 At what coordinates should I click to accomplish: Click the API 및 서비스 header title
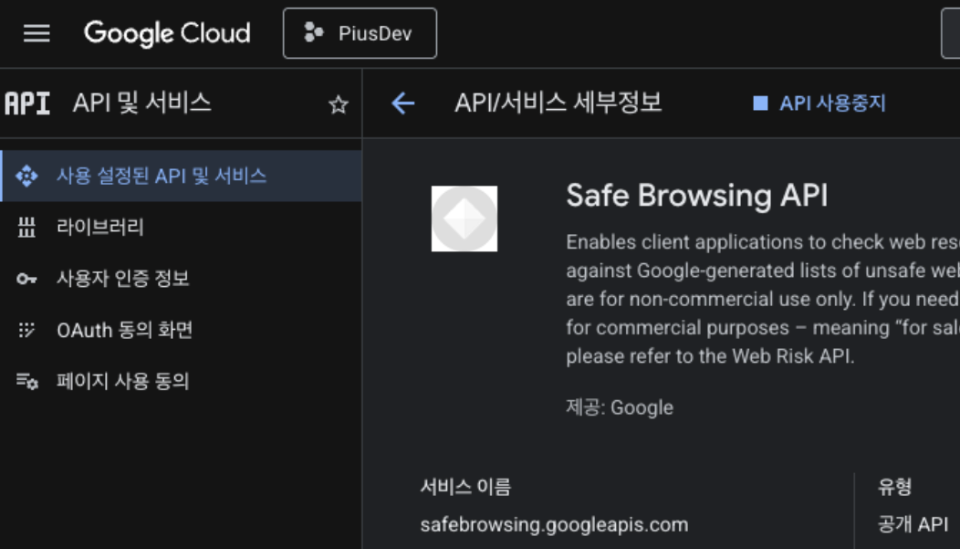point(142,103)
